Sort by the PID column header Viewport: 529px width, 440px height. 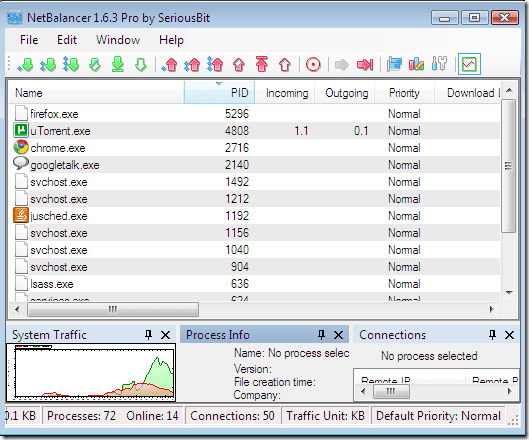click(x=219, y=92)
